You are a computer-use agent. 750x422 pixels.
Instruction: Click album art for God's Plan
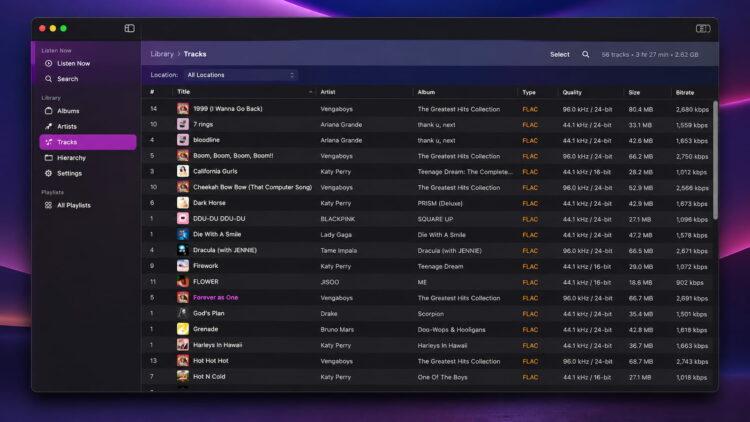183,313
